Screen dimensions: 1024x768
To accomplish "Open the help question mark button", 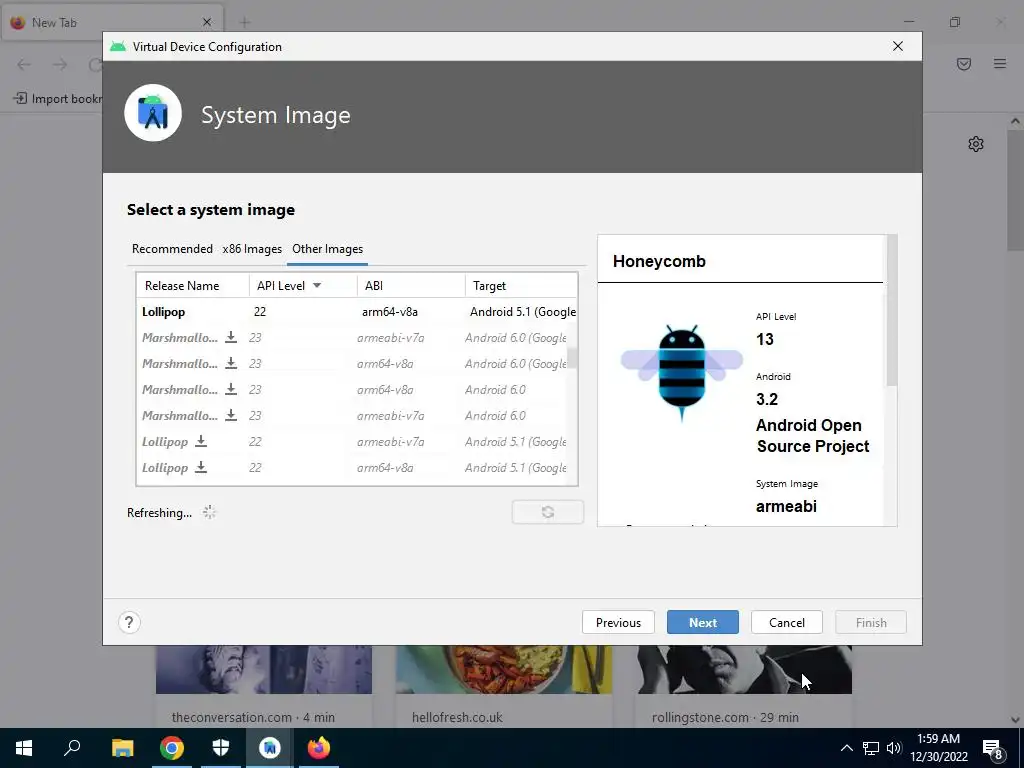I will pyautogui.click(x=129, y=622).
